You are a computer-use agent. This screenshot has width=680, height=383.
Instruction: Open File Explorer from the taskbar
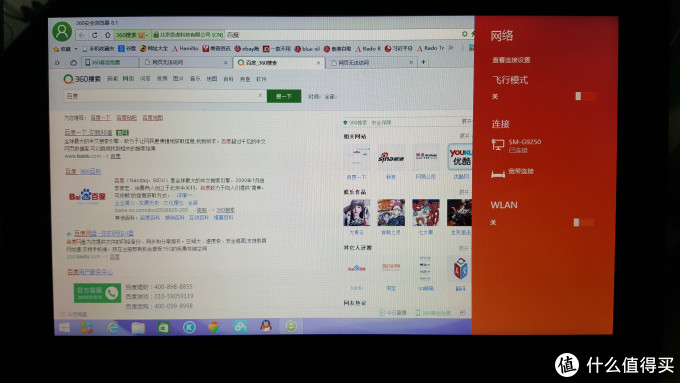coord(138,327)
